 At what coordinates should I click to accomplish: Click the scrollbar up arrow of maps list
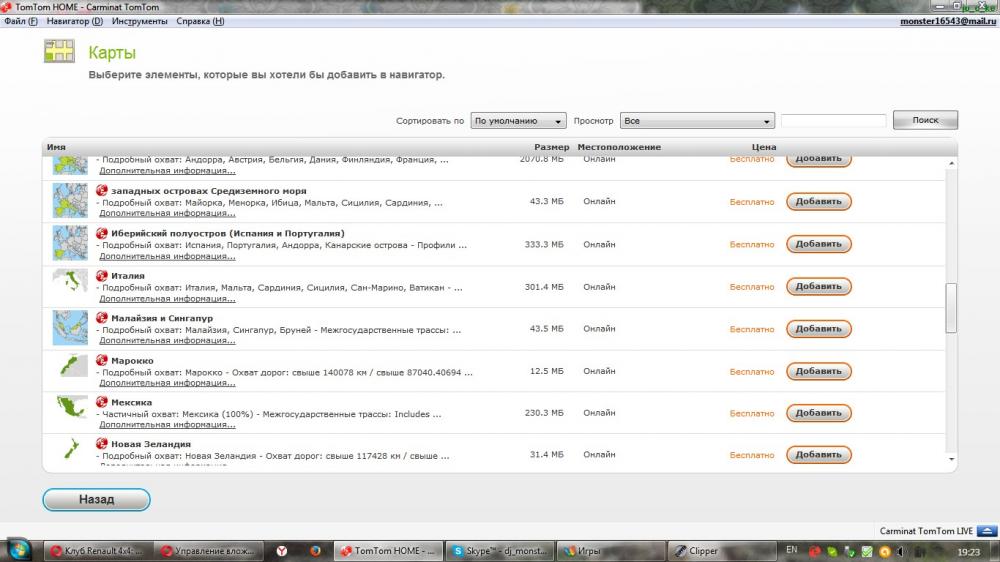pos(952,163)
